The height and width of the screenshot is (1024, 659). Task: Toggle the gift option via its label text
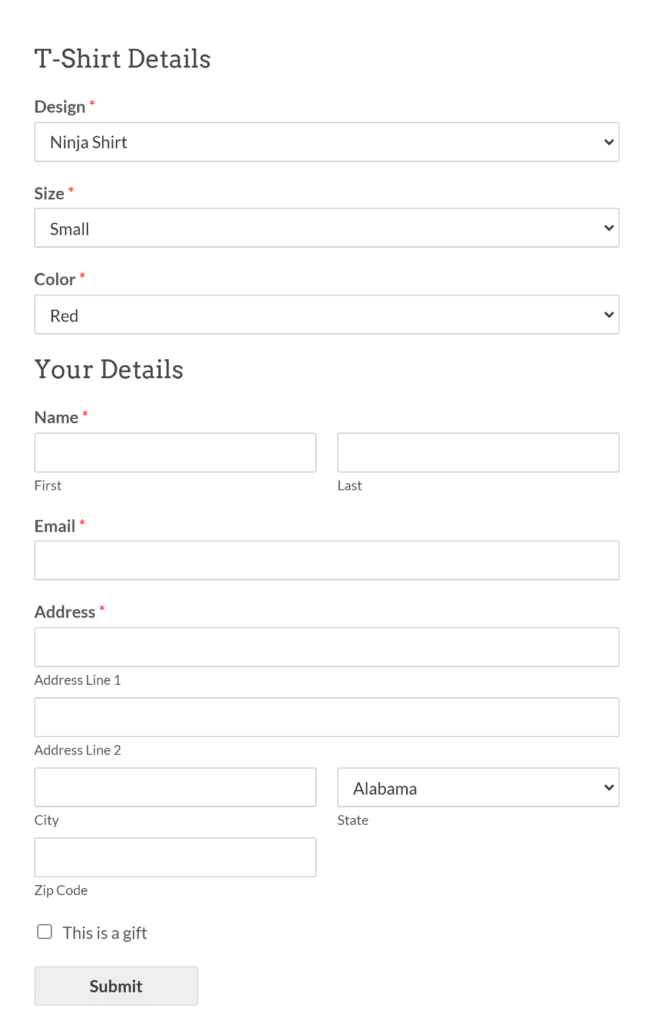104,932
